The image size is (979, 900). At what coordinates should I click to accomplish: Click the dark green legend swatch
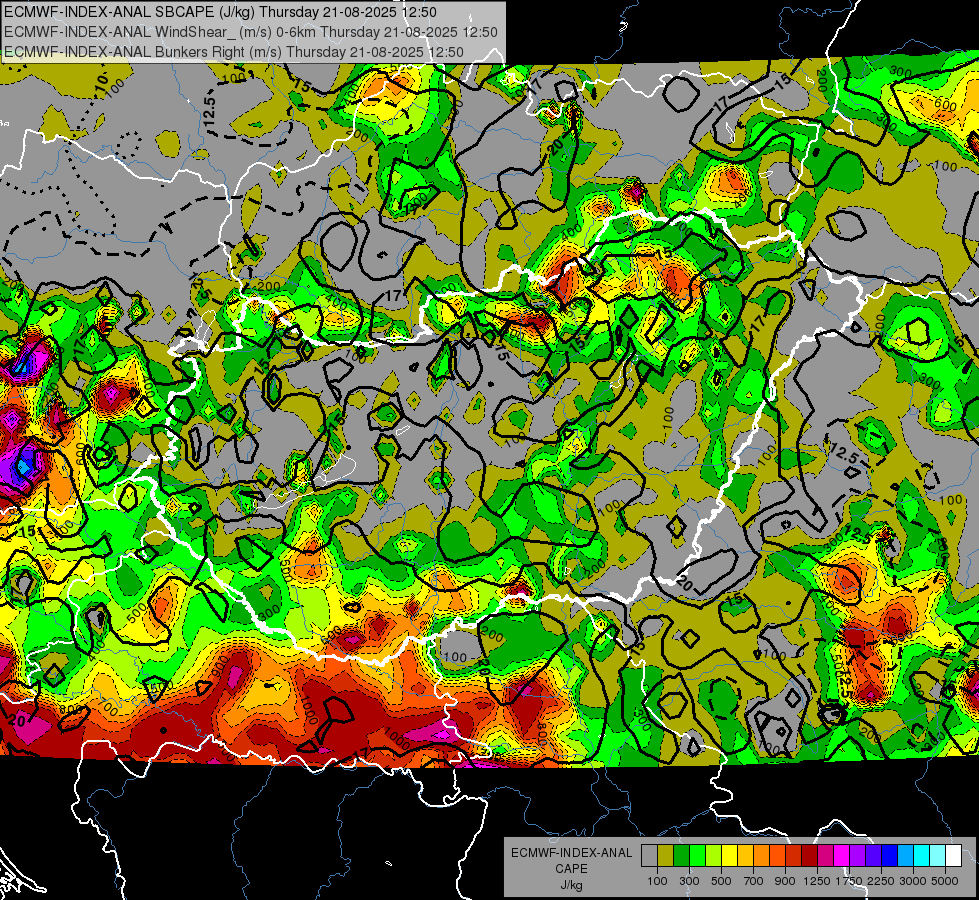coord(681,856)
